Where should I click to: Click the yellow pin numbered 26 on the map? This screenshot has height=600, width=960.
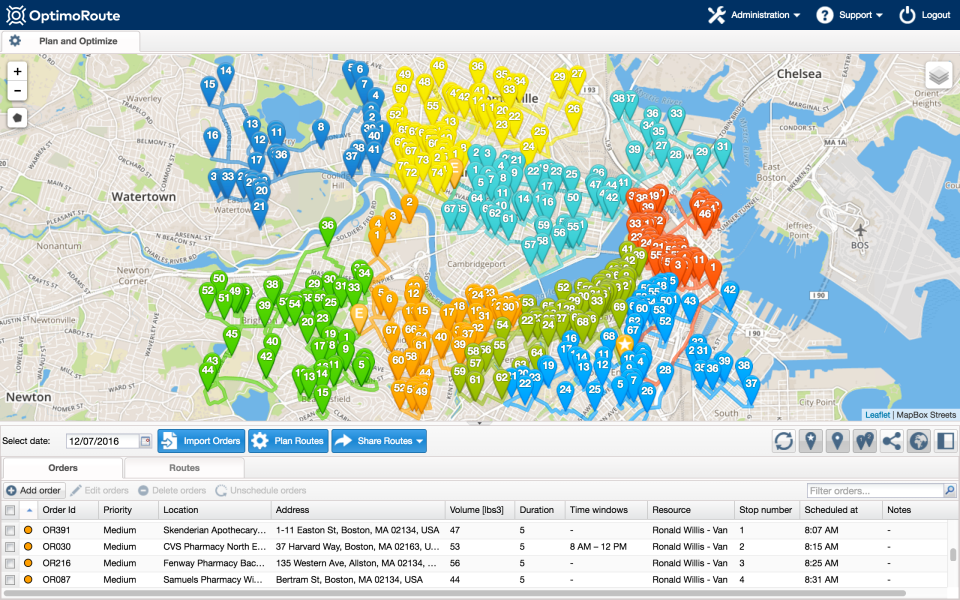click(x=573, y=113)
